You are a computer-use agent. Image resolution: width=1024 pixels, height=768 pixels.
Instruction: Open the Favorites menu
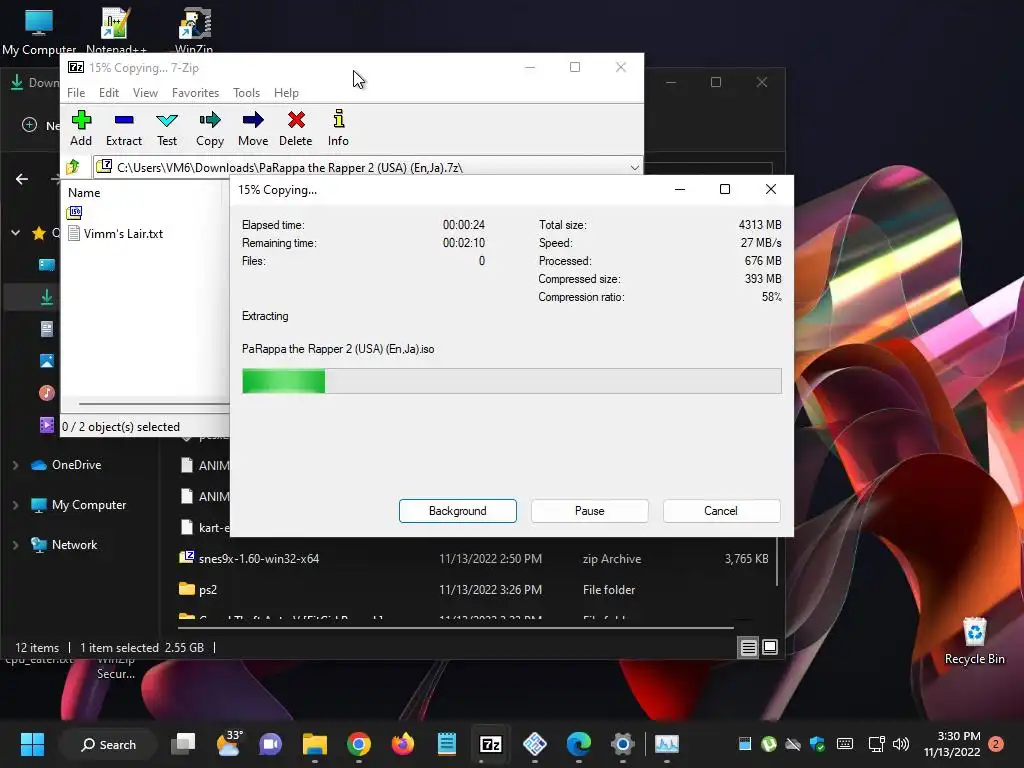point(195,93)
